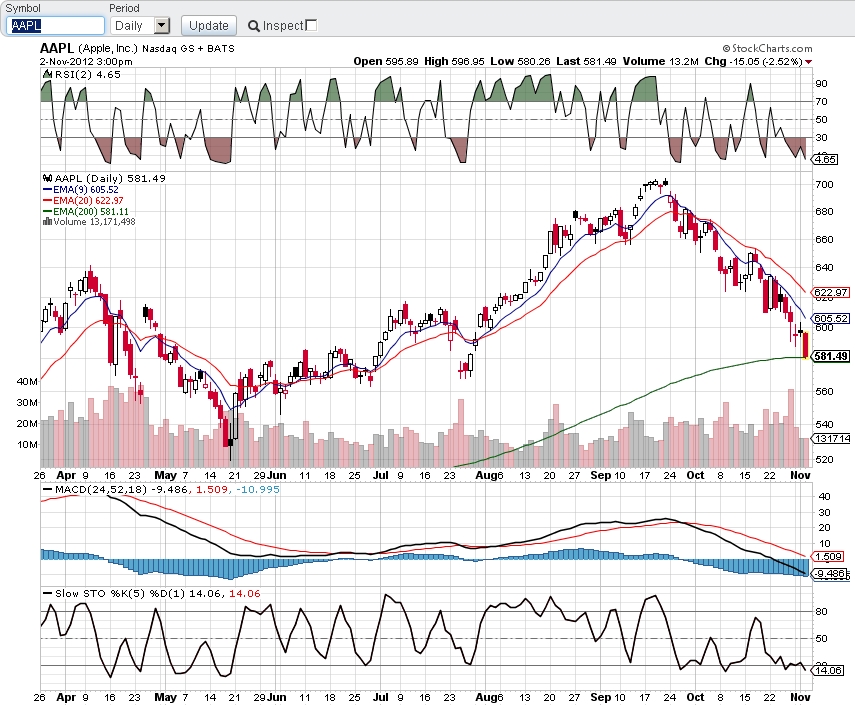
Task: Click the StockCharts.com copyright text
Action: click(x=768, y=49)
